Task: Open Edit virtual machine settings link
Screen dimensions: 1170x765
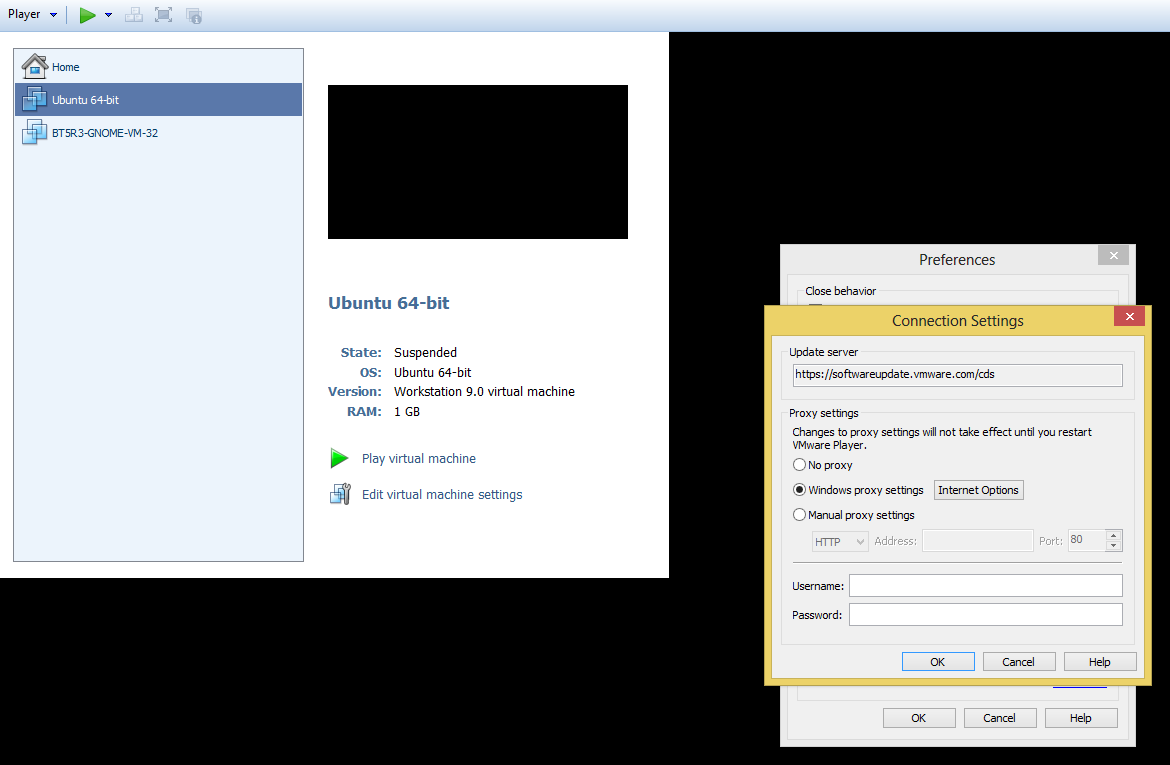Action: 442,494
